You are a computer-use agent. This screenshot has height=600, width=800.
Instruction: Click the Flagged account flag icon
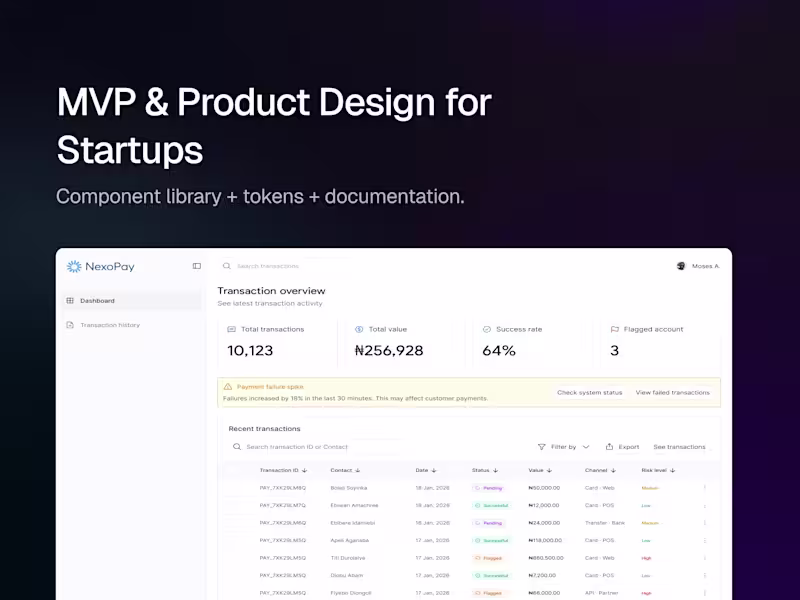614,329
